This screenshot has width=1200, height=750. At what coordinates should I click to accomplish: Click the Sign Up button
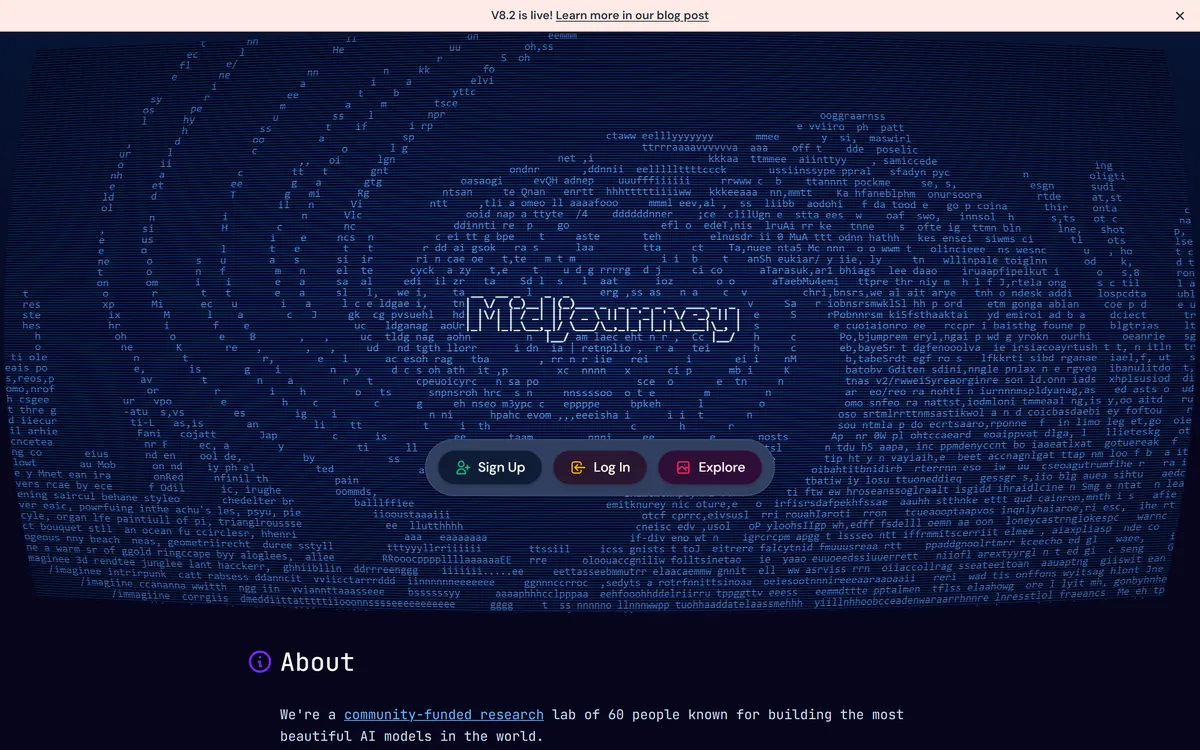click(490, 467)
